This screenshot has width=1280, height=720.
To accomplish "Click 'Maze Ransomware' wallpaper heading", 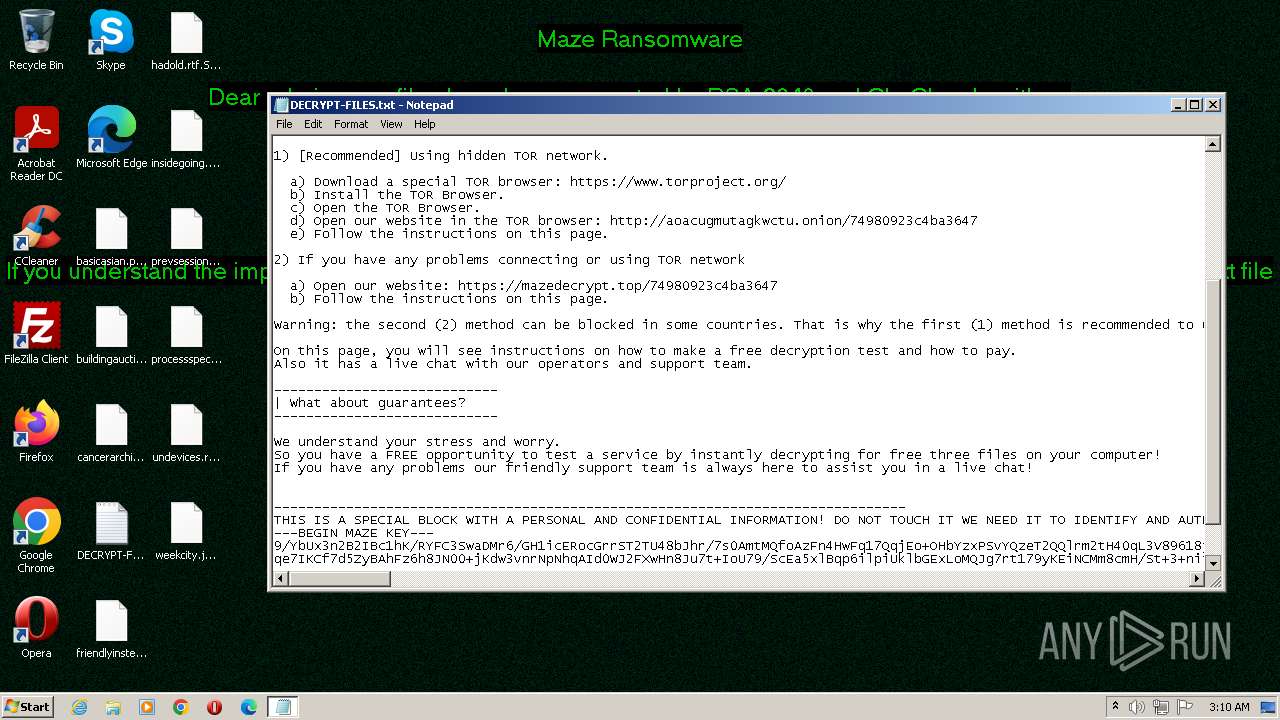I will point(640,39).
